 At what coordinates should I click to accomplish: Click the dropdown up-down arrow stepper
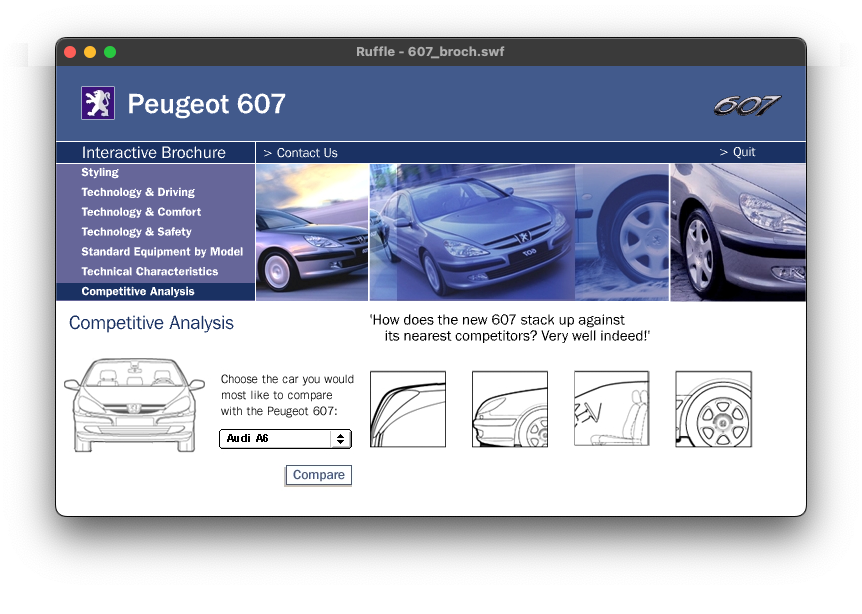[x=340, y=439]
